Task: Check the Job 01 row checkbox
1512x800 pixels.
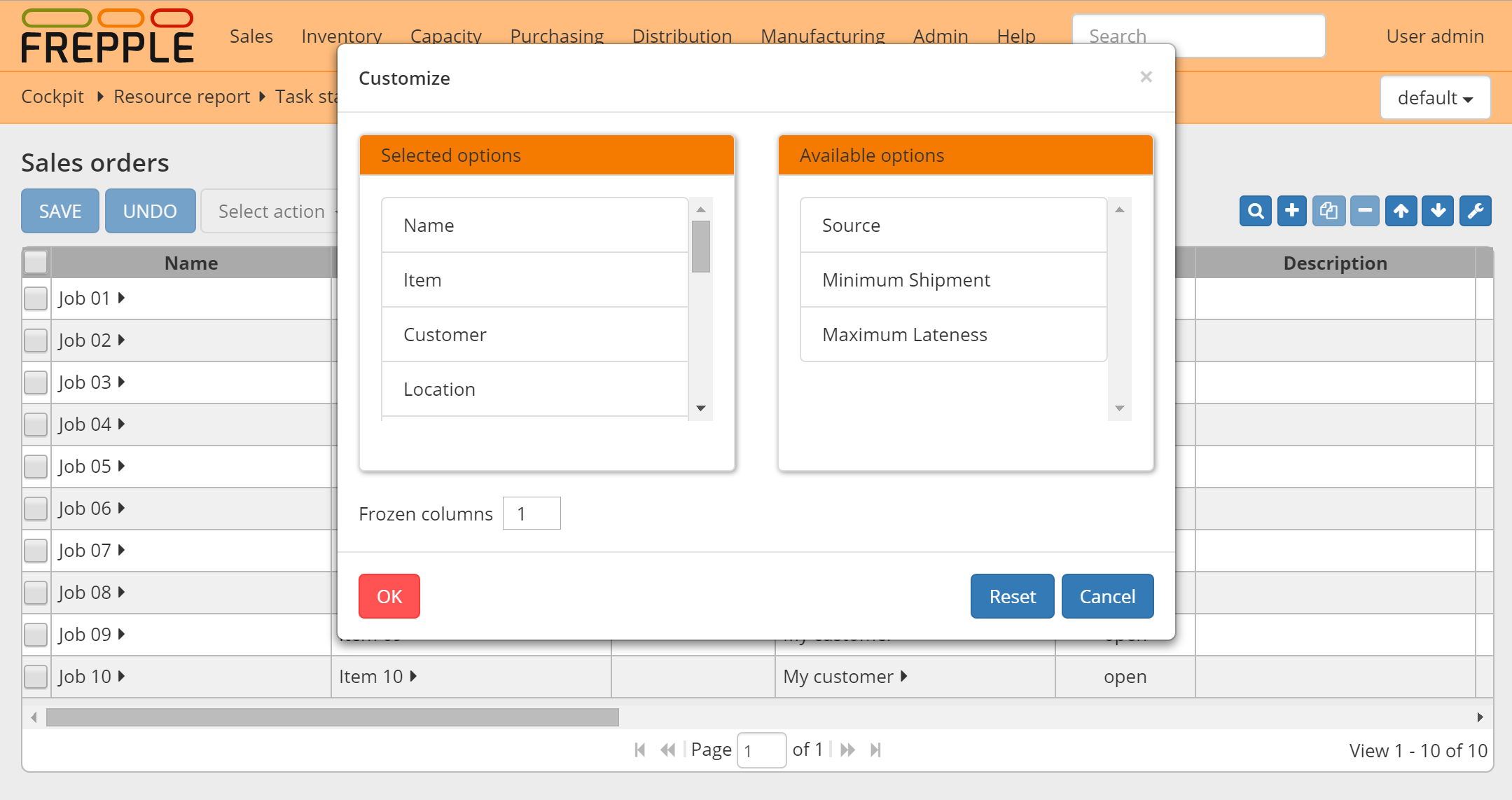Action: tap(36, 298)
